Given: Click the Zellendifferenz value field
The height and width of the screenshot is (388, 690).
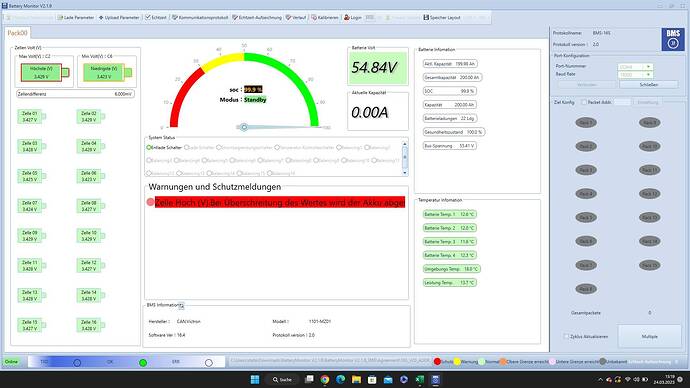Looking at the screenshot, I should pyautogui.click(x=75, y=94).
